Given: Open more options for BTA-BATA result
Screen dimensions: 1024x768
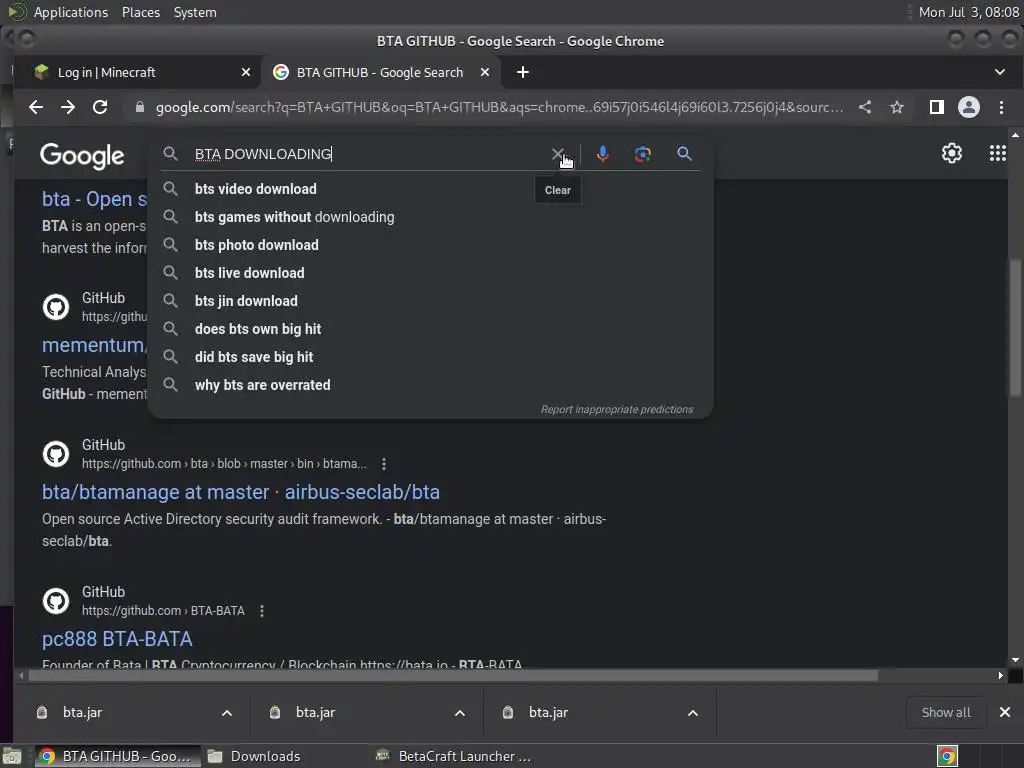Looking at the screenshot, I should coord(262,611).
